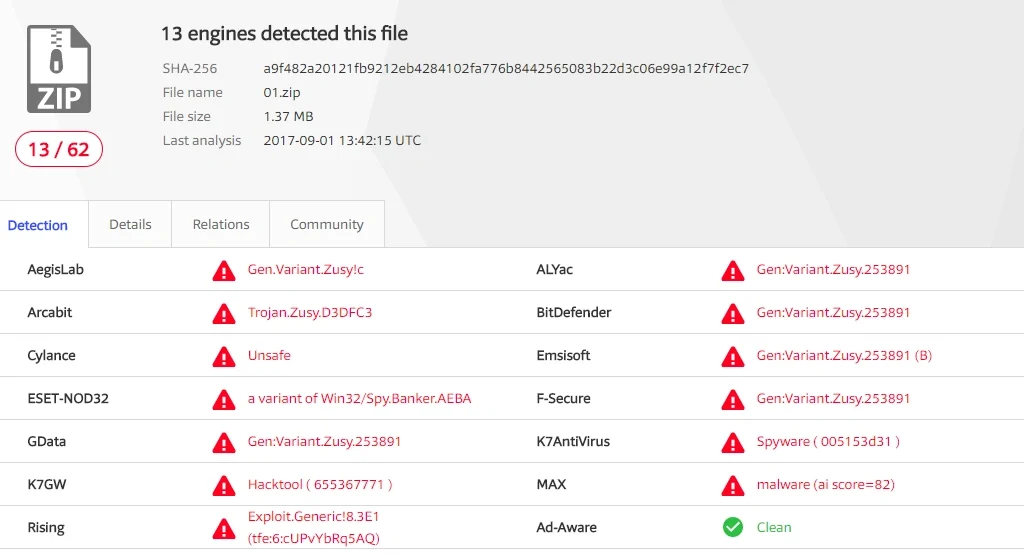This screenshot has width=1024, height=555.
Task: Click the ZIP file type icon
Action: pos(59,69)
